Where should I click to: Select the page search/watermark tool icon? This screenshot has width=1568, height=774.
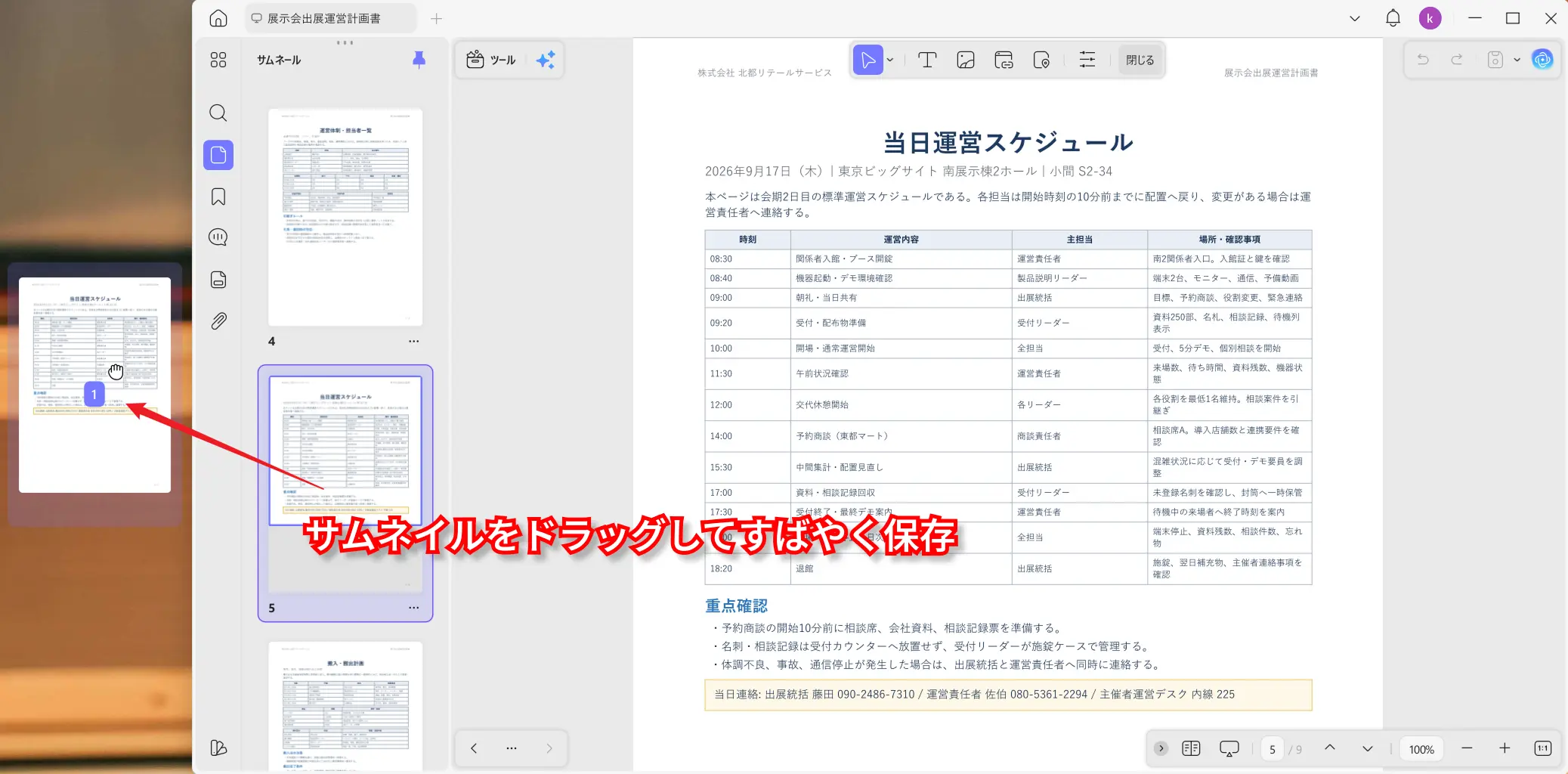click(1041, 60)
